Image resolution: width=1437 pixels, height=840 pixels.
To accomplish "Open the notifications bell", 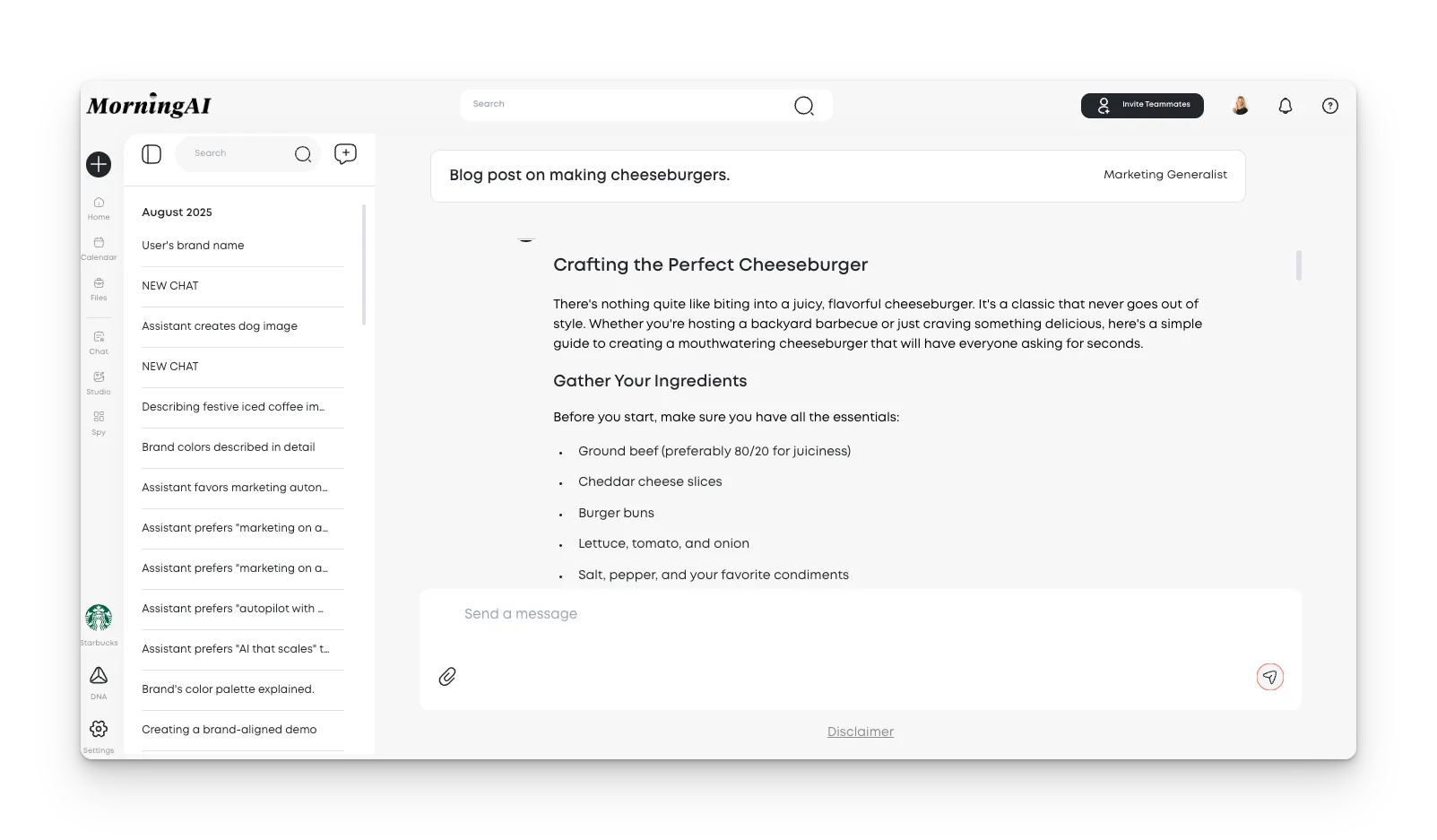I will tap(1285, 106).
